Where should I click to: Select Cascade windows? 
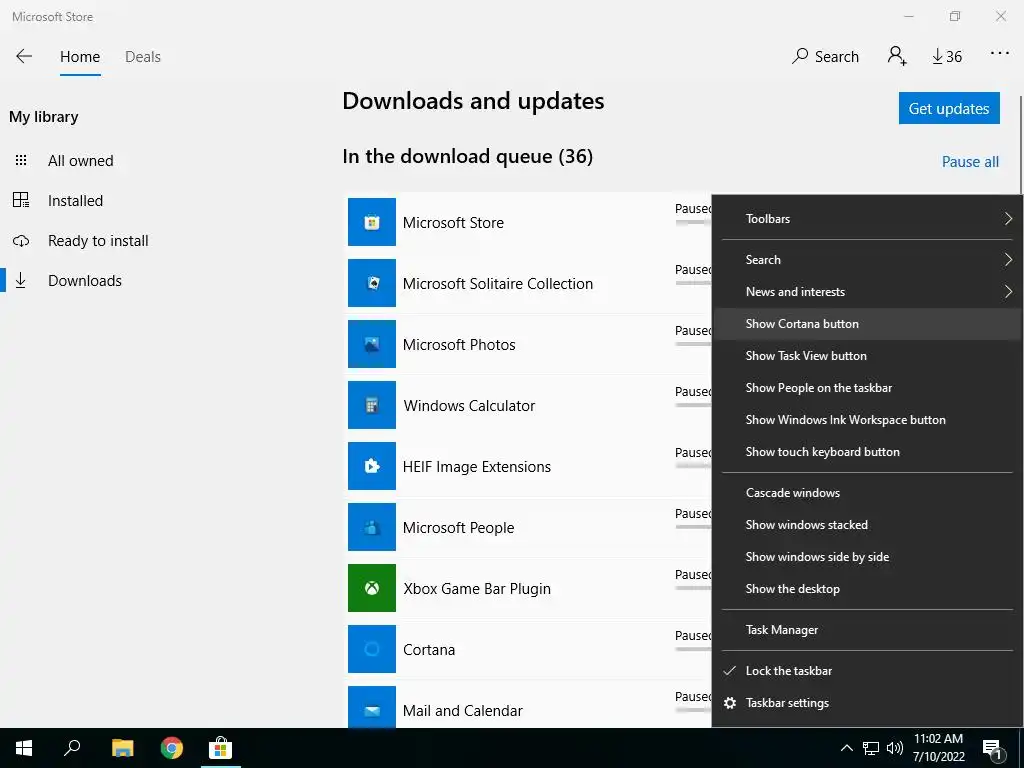click(867, 493)
